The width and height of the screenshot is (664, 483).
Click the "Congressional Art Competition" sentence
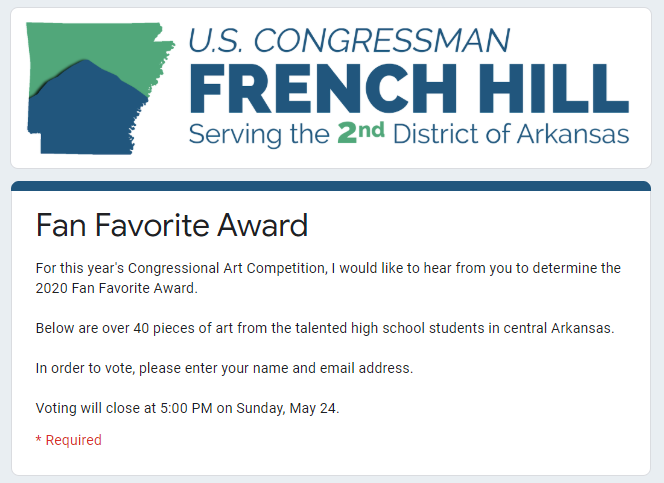[x=328, y=268]
